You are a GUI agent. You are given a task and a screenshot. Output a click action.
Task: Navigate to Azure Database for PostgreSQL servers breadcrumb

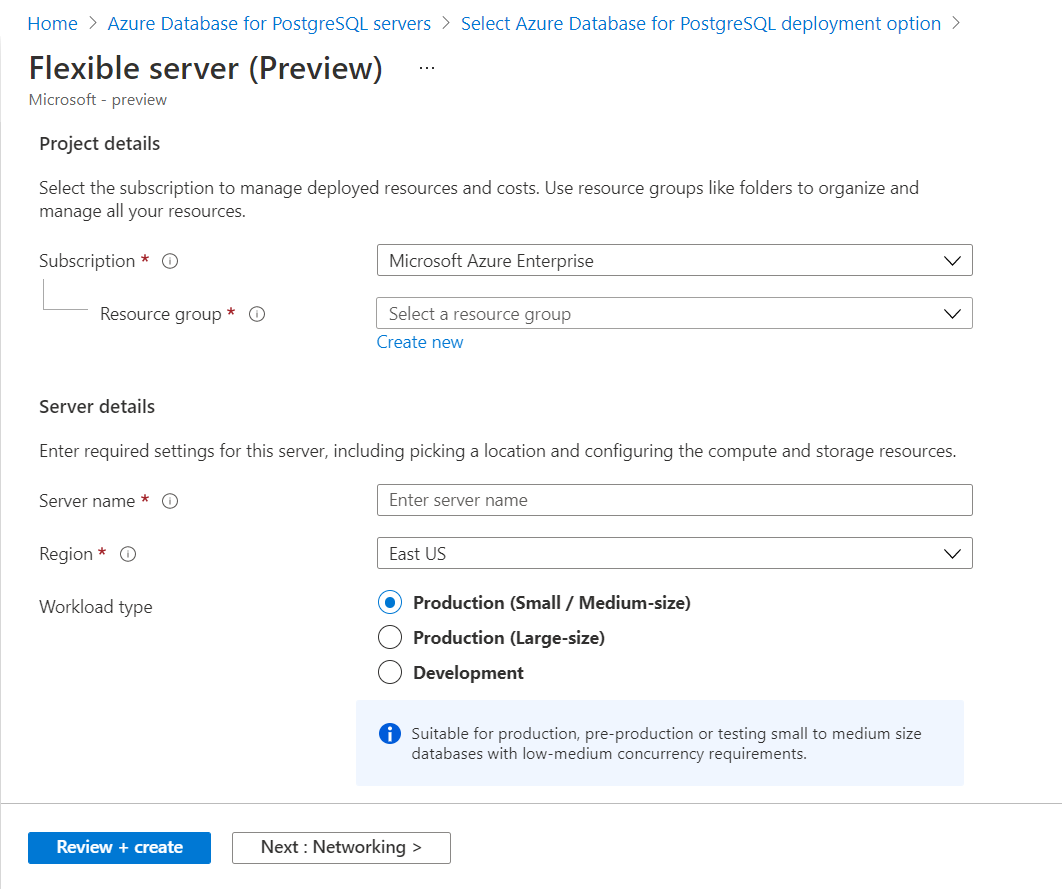269,23
